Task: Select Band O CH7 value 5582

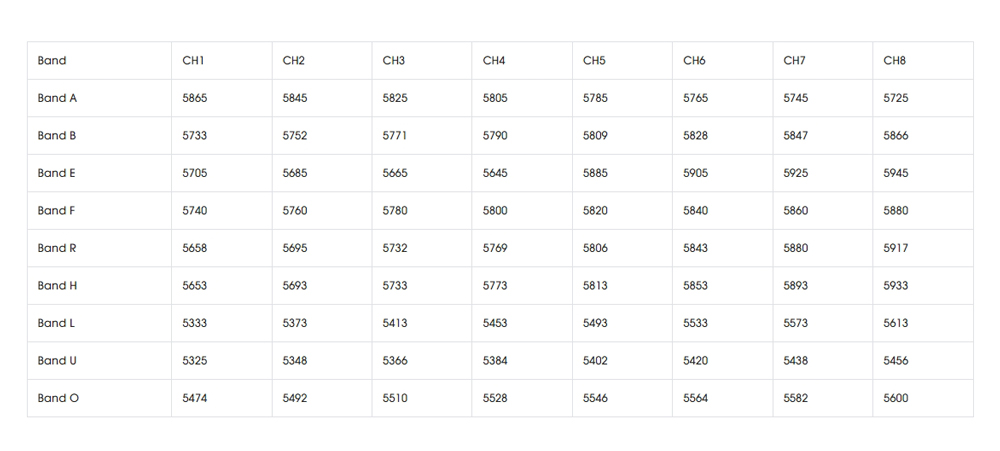Action: click(x=796, y=398)
